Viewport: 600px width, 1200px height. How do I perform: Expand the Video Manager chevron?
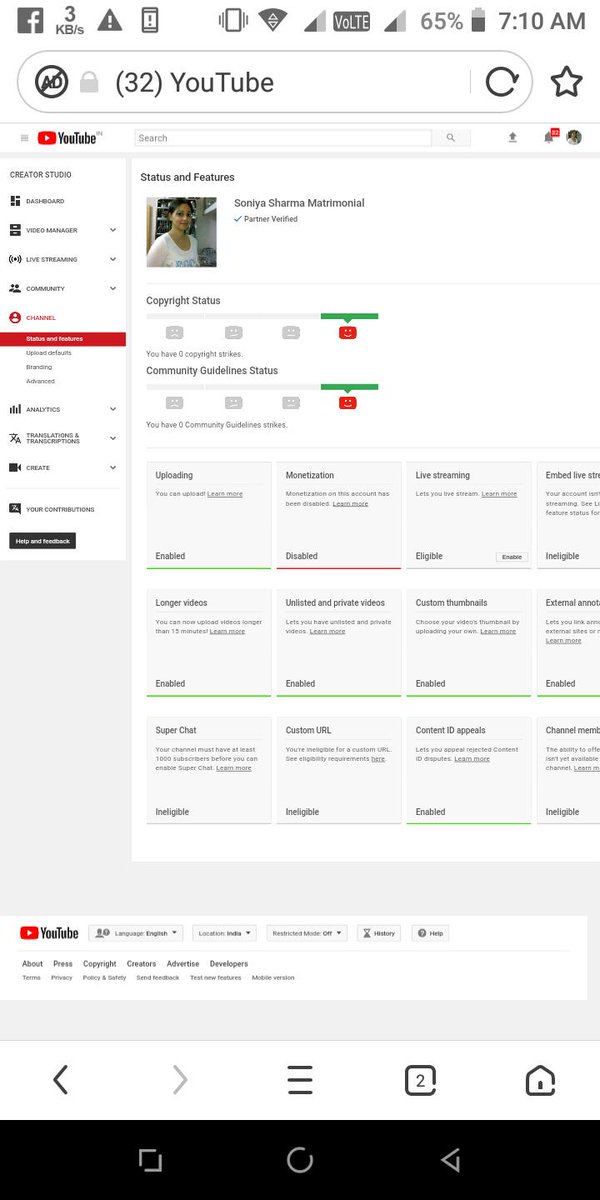[113, 230]
